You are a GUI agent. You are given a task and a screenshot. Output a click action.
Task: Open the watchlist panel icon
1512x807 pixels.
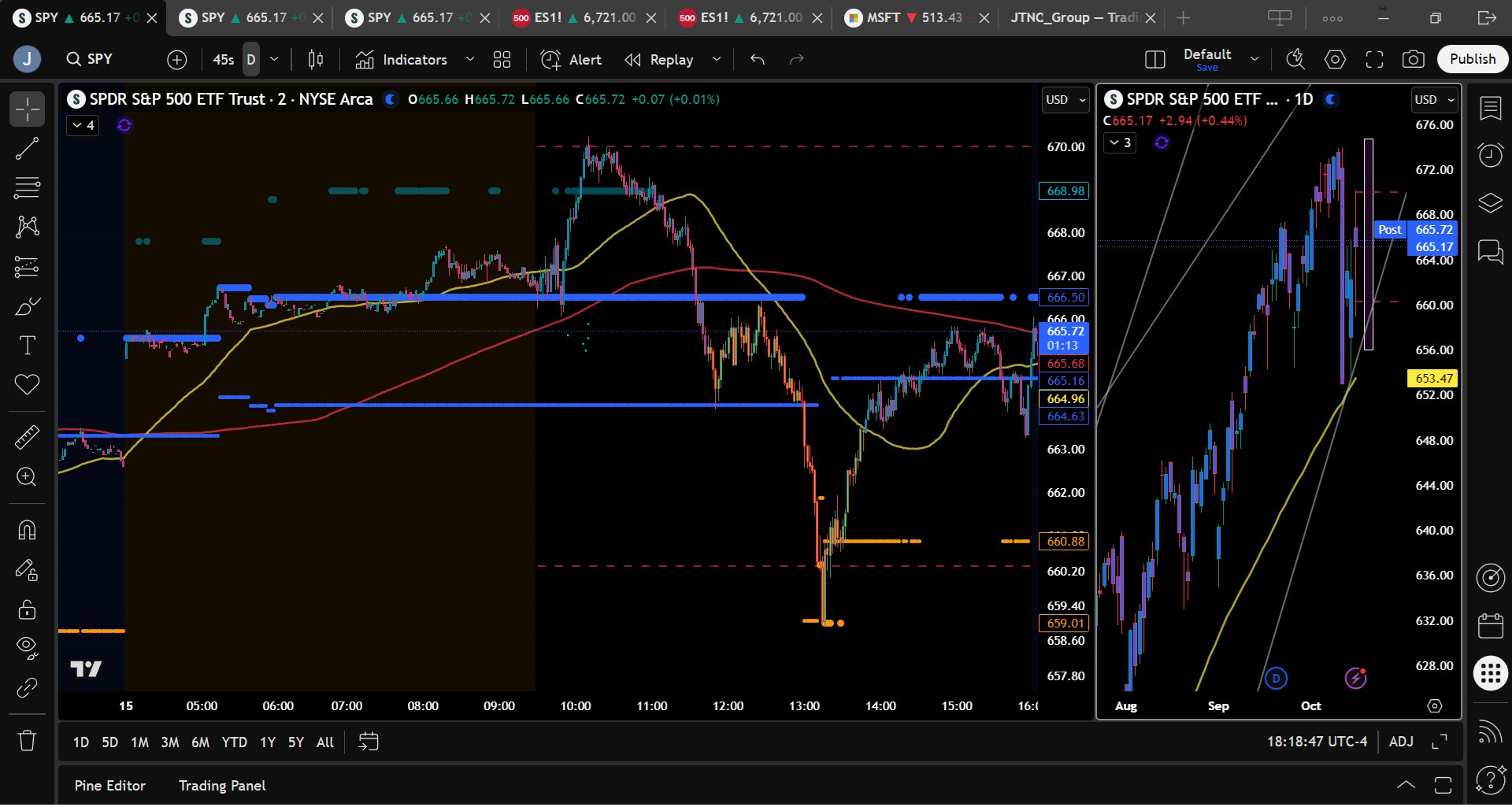click(x=1490, y=109)
